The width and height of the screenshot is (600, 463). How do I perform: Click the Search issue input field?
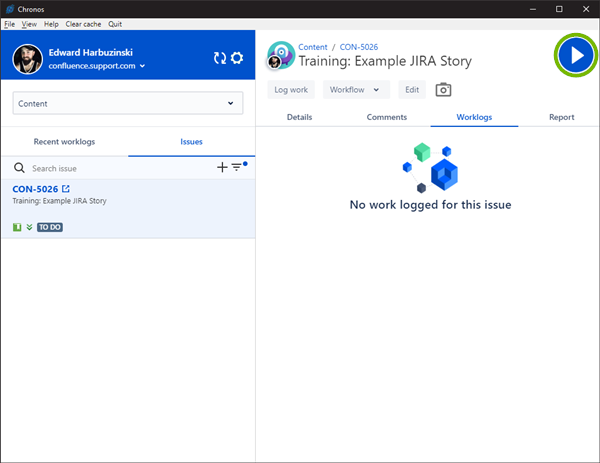pyautogui.click(x=122, y=168)
